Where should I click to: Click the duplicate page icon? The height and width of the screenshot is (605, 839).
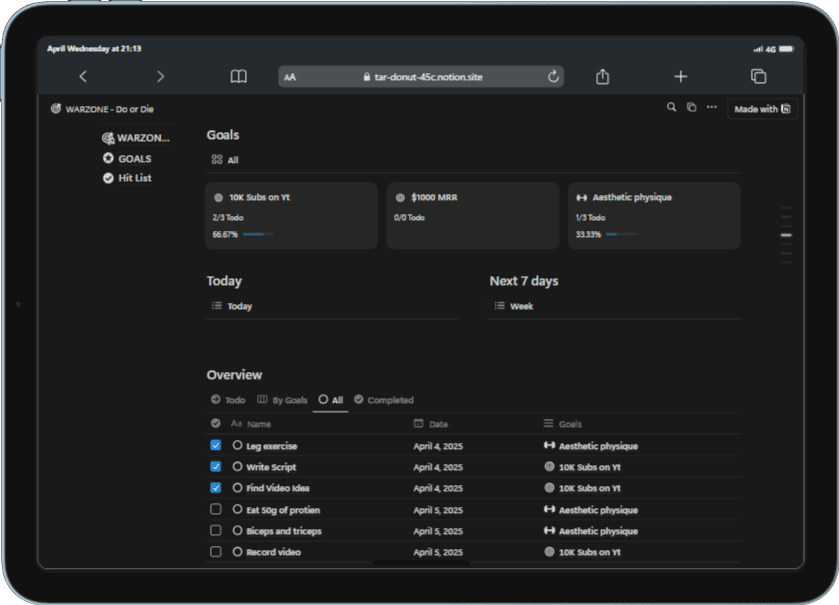click(x=691, y=108)
